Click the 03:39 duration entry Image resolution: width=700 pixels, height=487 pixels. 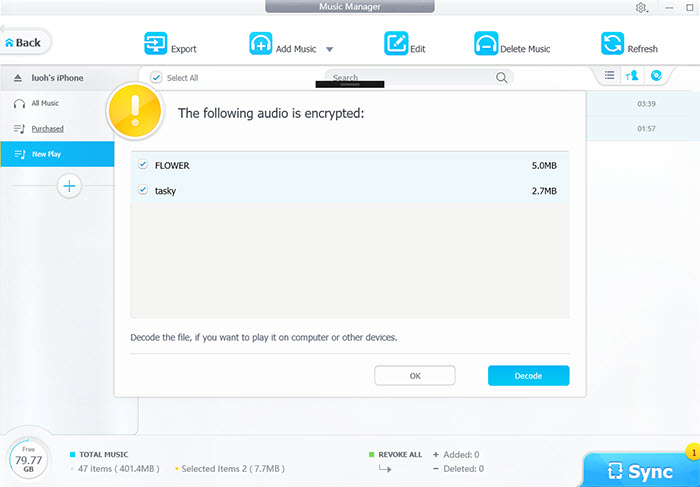[x=646, y=104]
